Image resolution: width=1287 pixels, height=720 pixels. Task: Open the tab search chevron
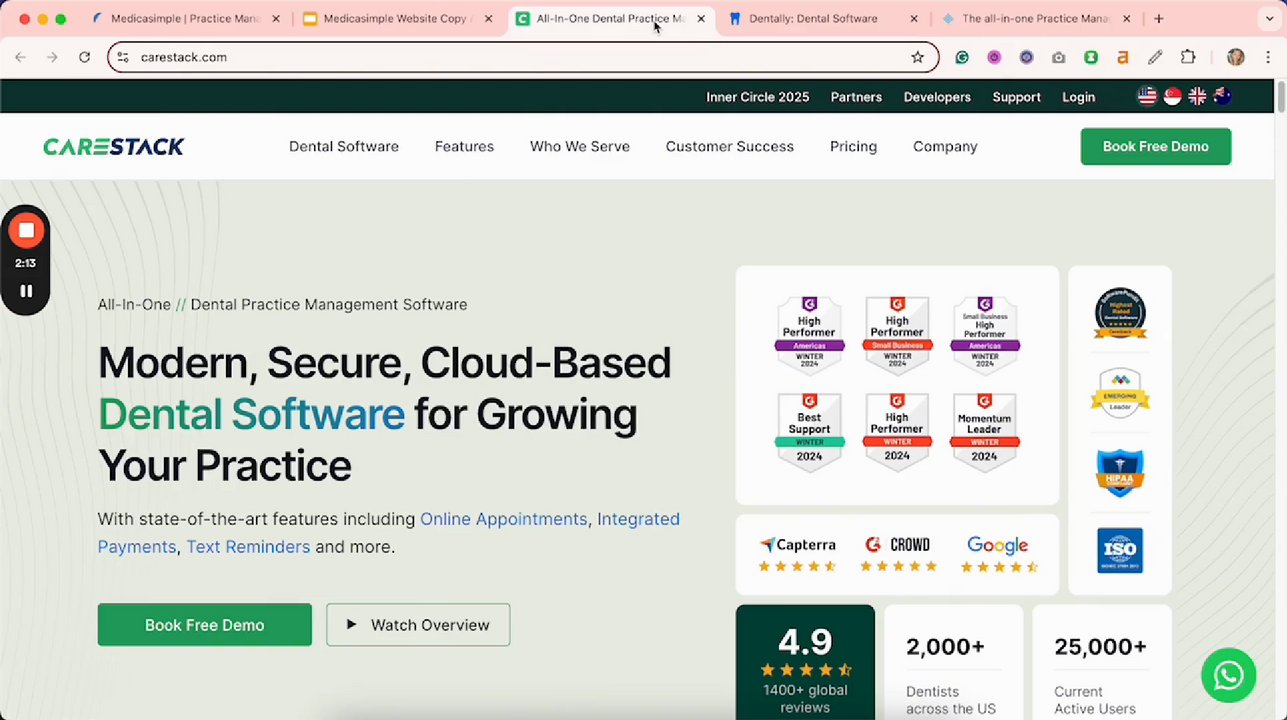click(x=1268, y=18)
